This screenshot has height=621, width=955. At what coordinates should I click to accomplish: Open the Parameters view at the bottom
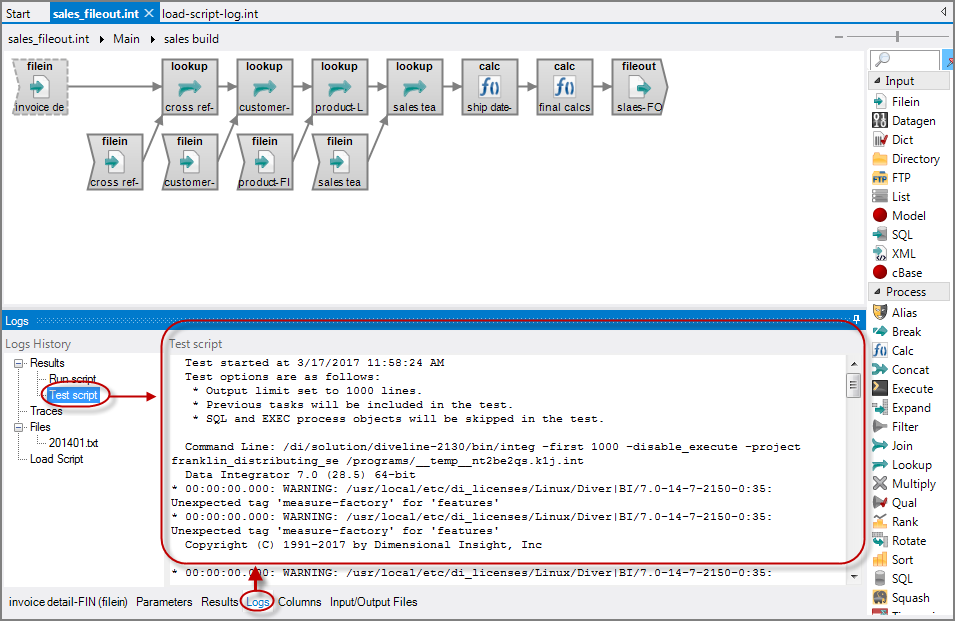coord(165,602)
